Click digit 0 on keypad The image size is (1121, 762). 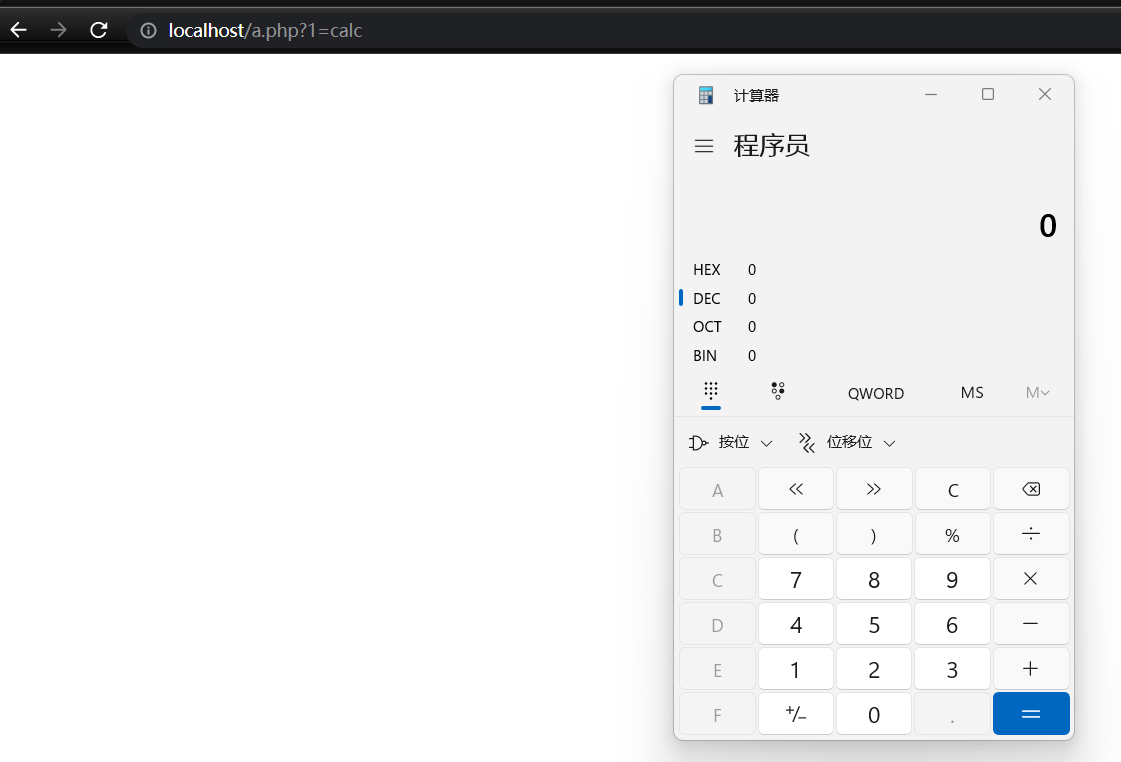[874, 713]
